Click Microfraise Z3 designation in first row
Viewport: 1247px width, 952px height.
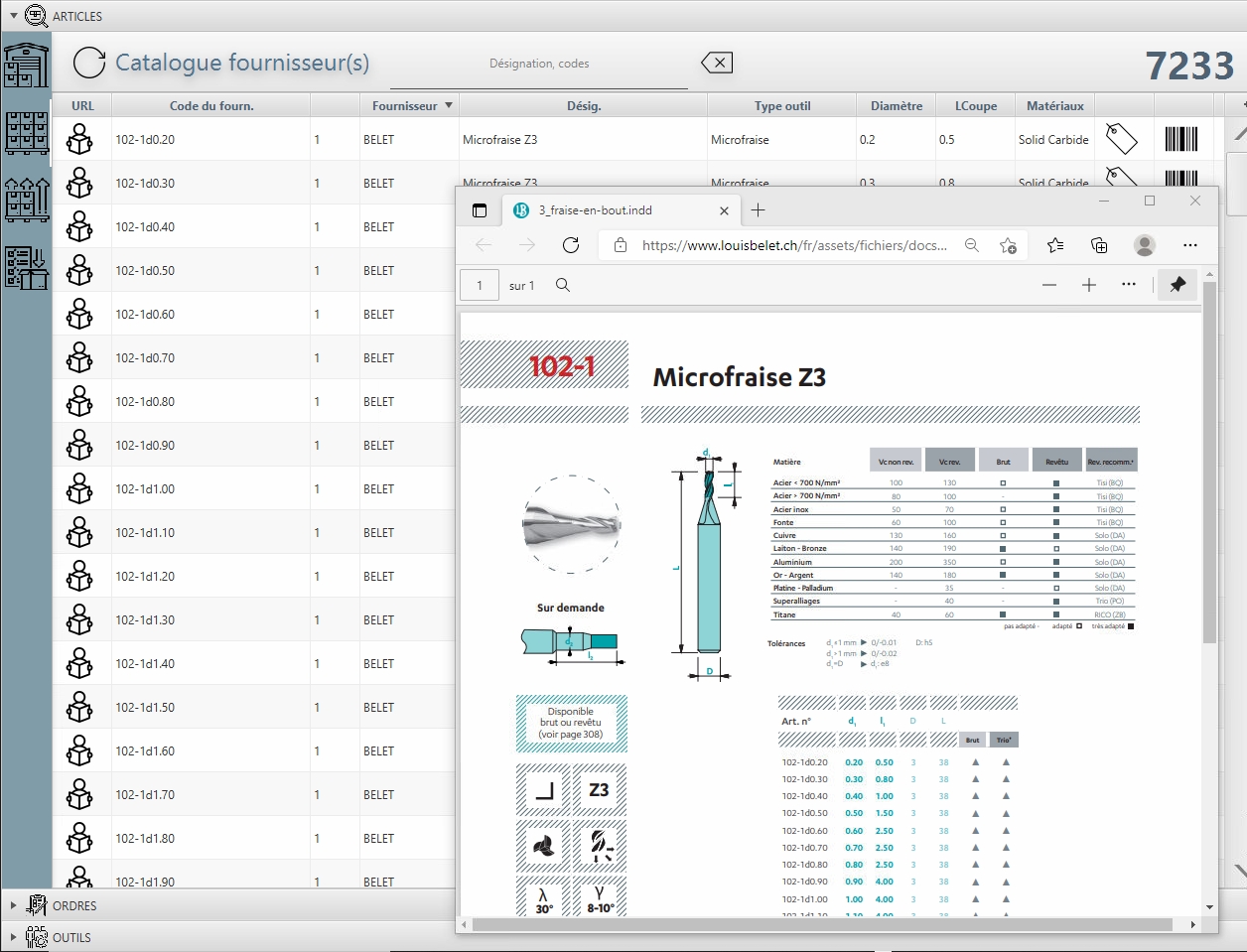point(500,140)
